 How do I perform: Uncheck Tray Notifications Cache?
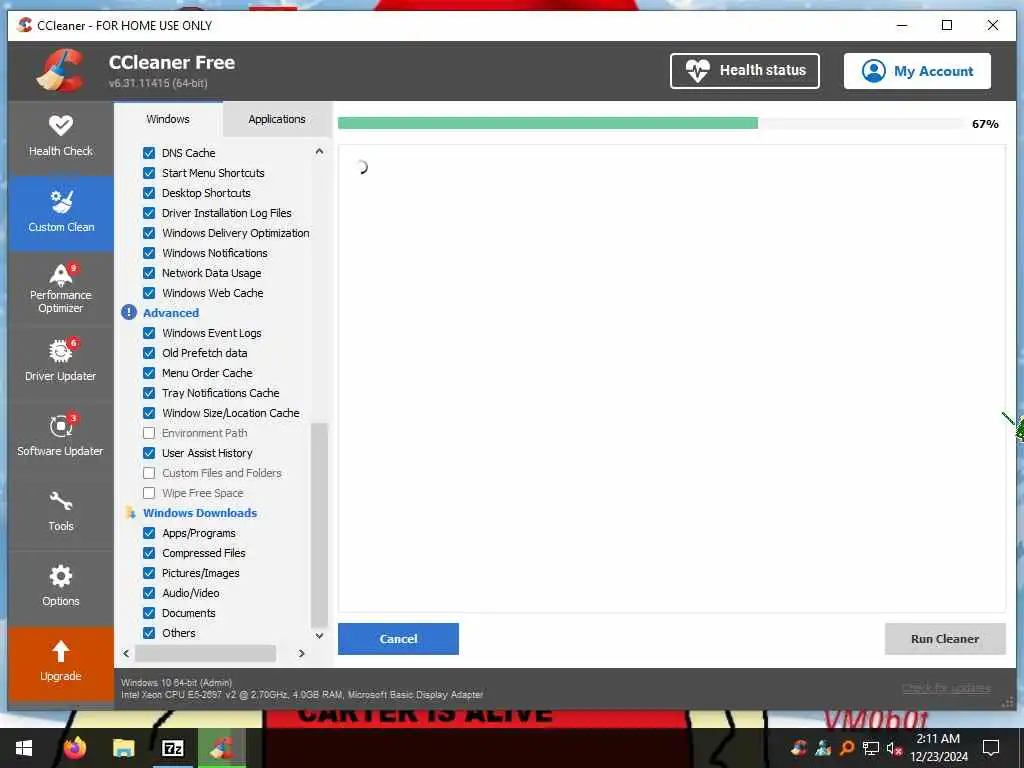[149, 393]
